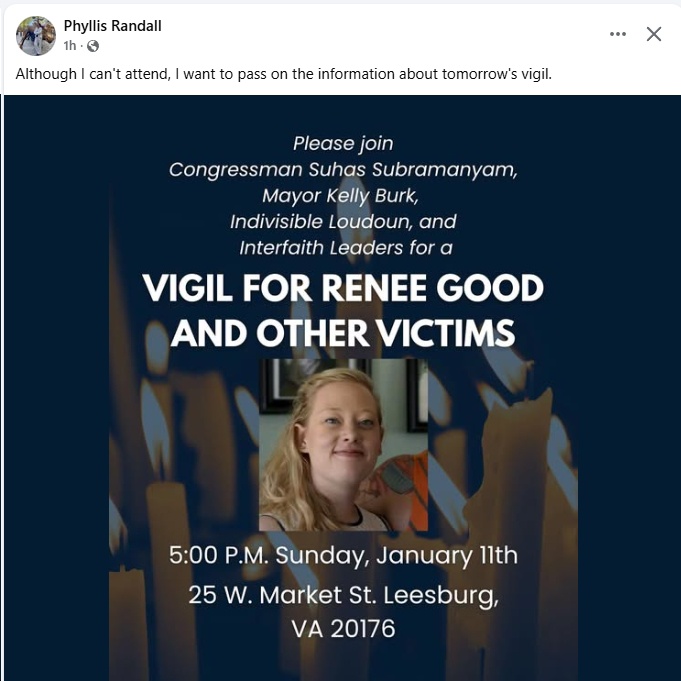The width and height of the screenshot is (681, 681).
Task: Close the post with the X icon
Action: [654, 34]
